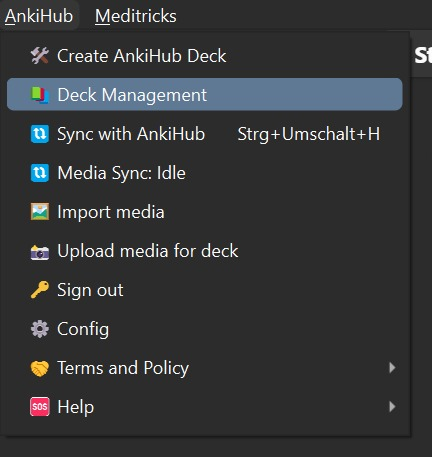432x457 pixels.
Task: Click the hammer and wrench icon
Action: pos(40,56)
